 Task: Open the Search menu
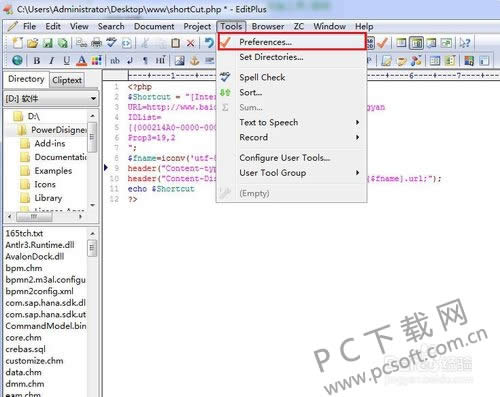pyautogui.click(x=111, y=26)
